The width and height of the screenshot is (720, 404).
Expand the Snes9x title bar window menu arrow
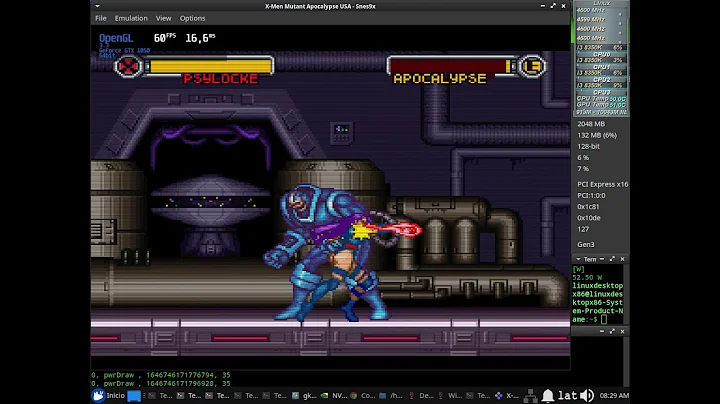tap(97, 6)
